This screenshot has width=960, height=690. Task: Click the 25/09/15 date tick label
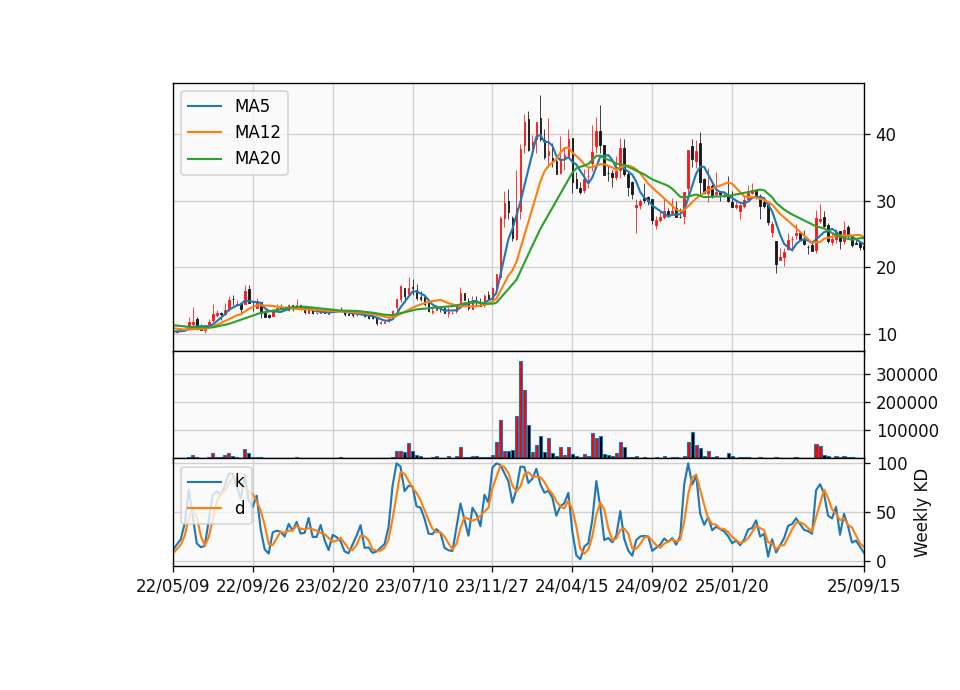[864, 586]
